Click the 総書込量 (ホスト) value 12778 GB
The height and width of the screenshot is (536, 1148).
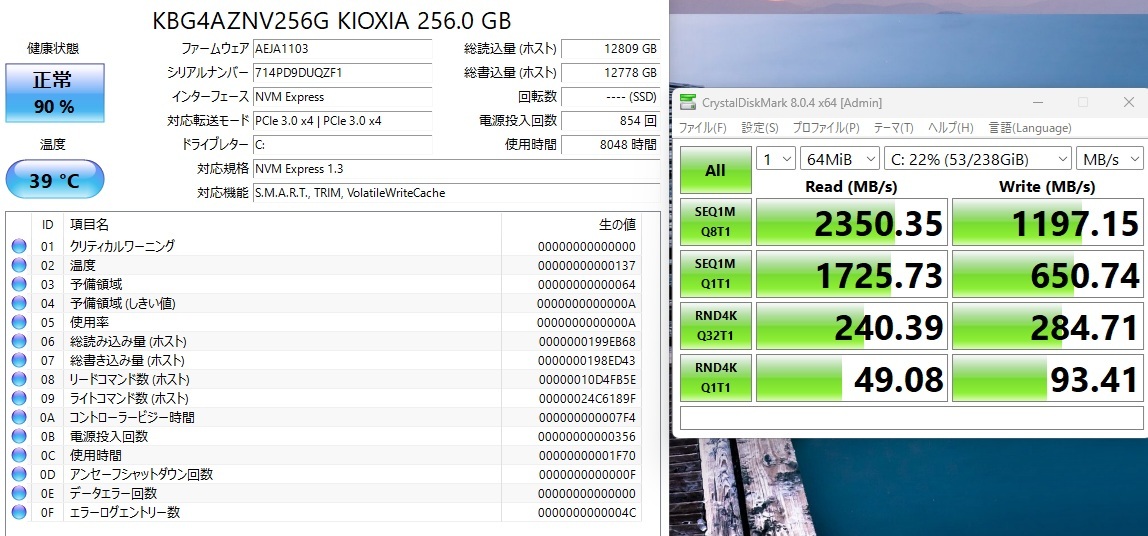click(610, 73)
